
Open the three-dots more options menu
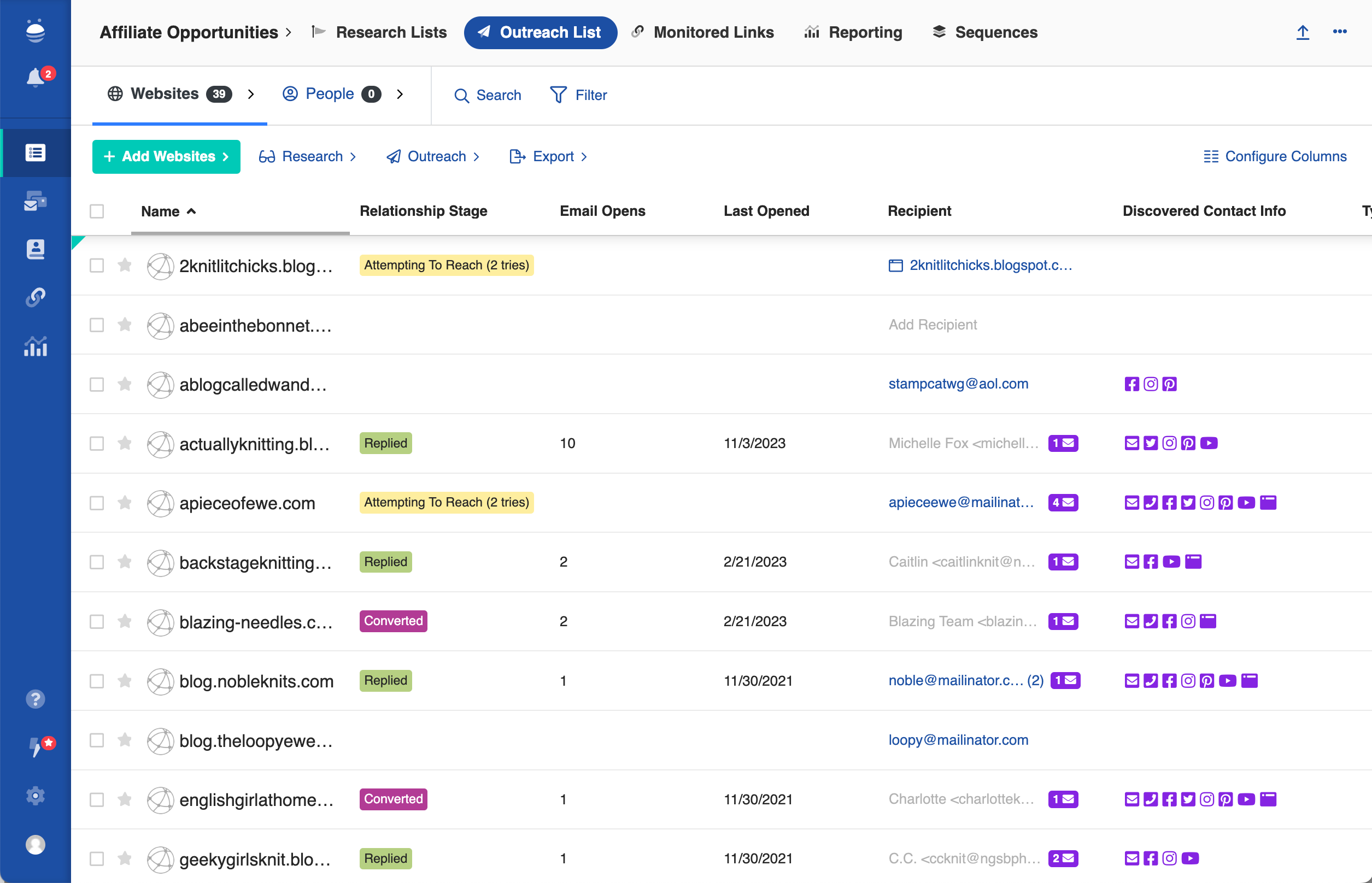(x=1339, y=32)
